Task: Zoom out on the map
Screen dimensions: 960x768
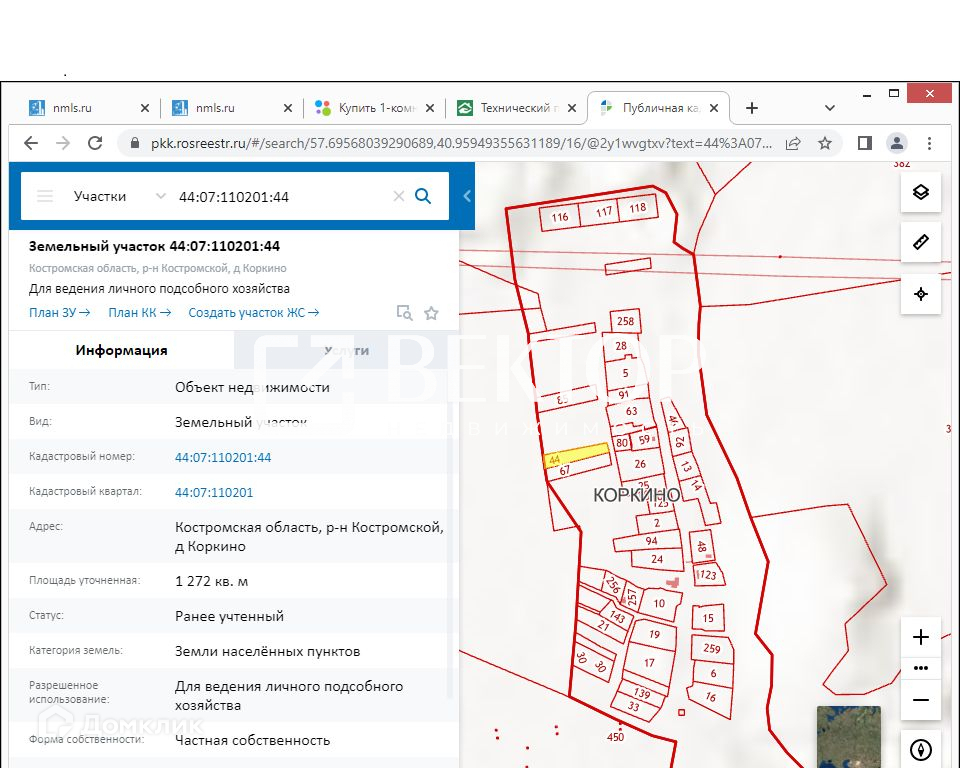Action: pyautogui.click(x=920, y=700)
